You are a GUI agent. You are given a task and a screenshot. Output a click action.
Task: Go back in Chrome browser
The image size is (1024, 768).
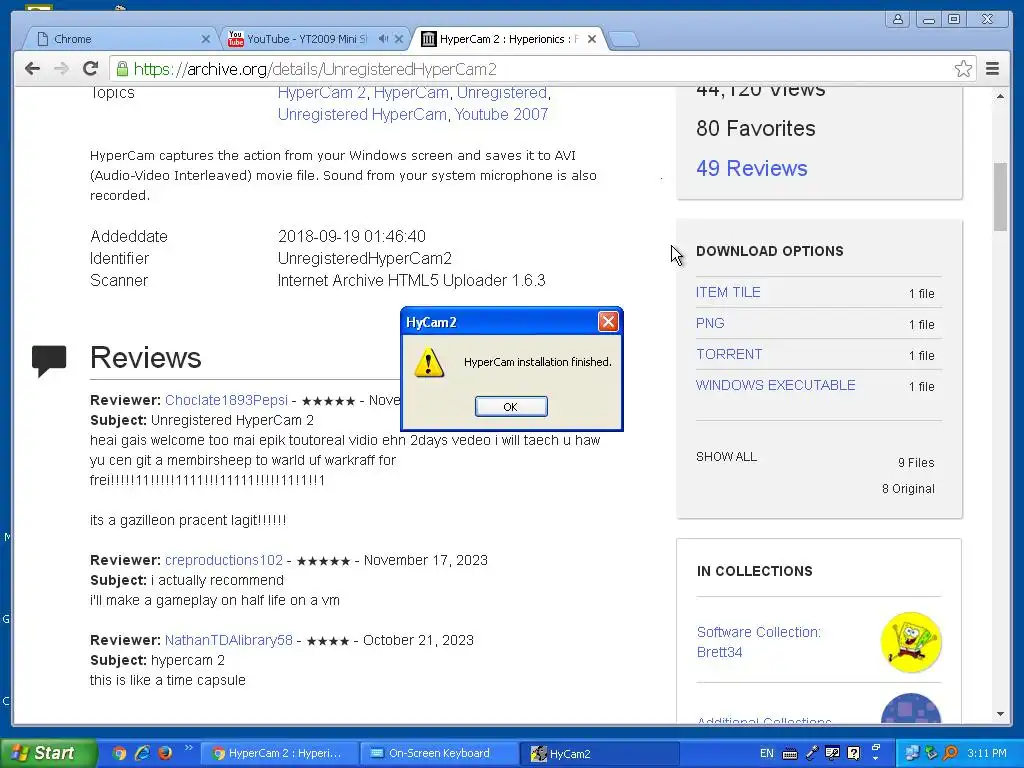click(32, 69)
